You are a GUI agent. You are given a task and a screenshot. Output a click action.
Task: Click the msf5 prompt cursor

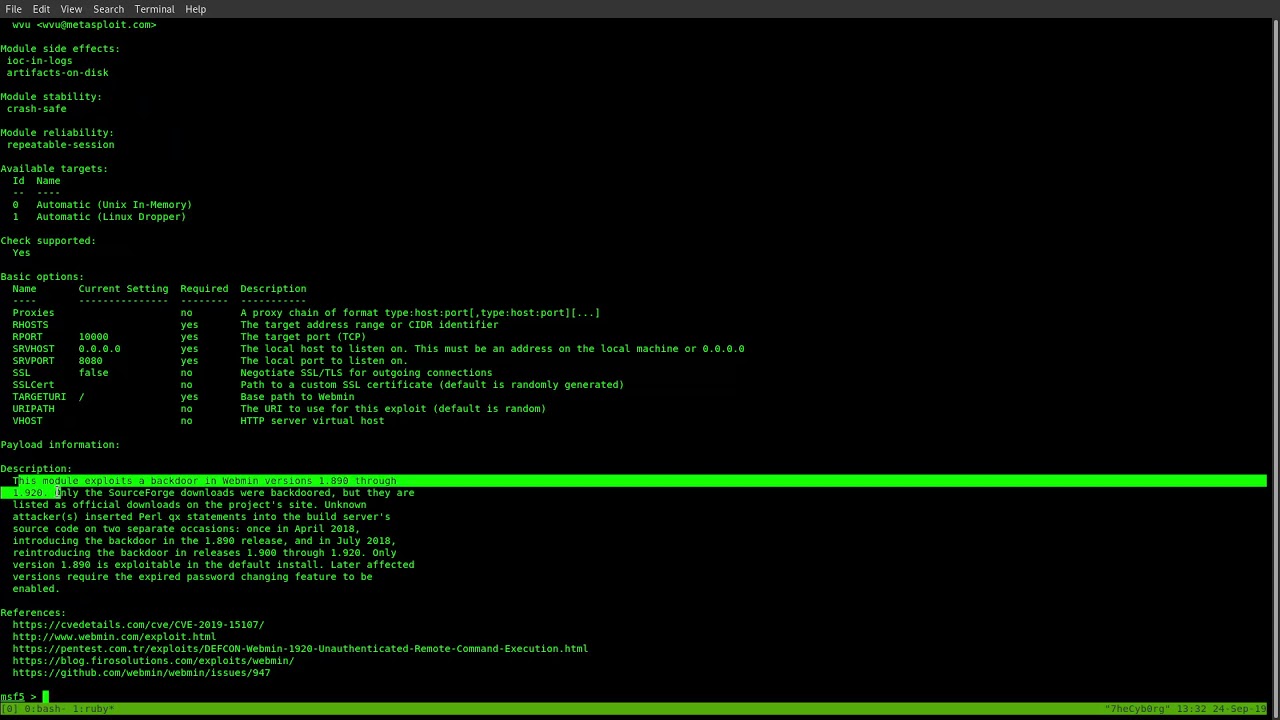[45, 697]
